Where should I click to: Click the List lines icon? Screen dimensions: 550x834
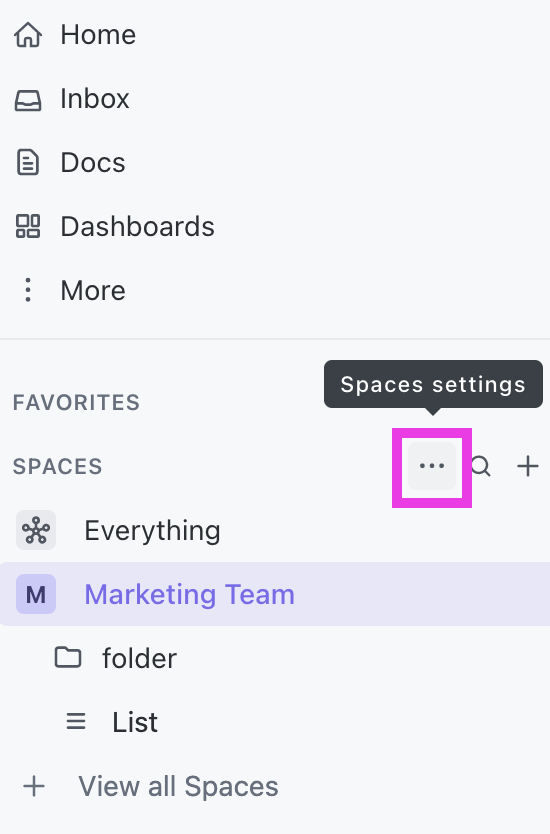(76, 722)
